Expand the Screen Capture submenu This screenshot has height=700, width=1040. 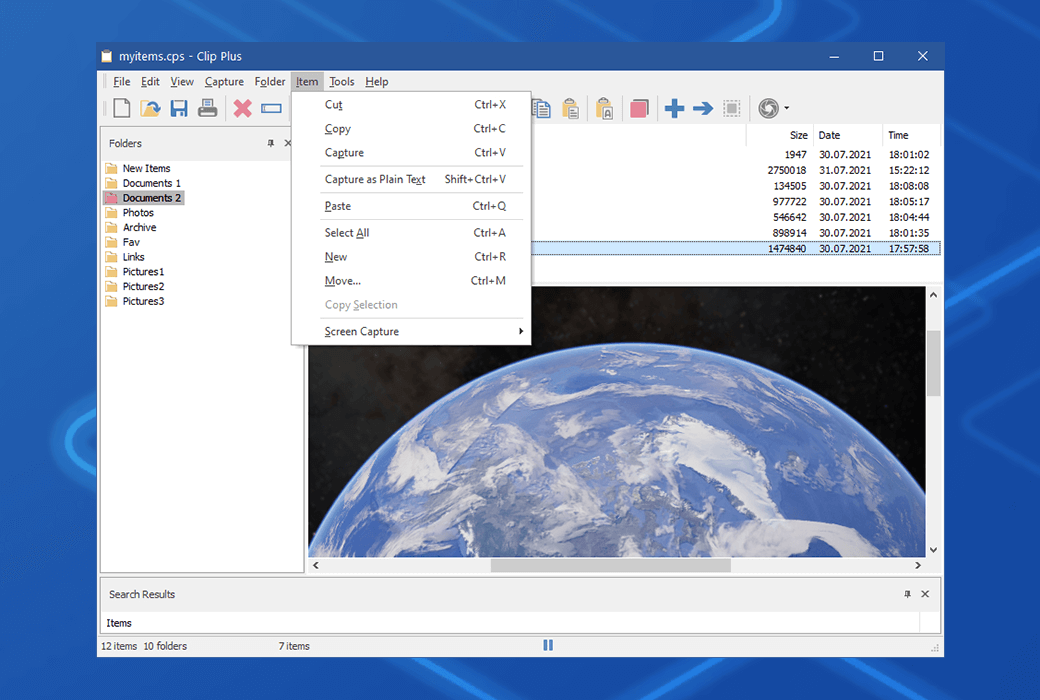click(x=411, y=331)
